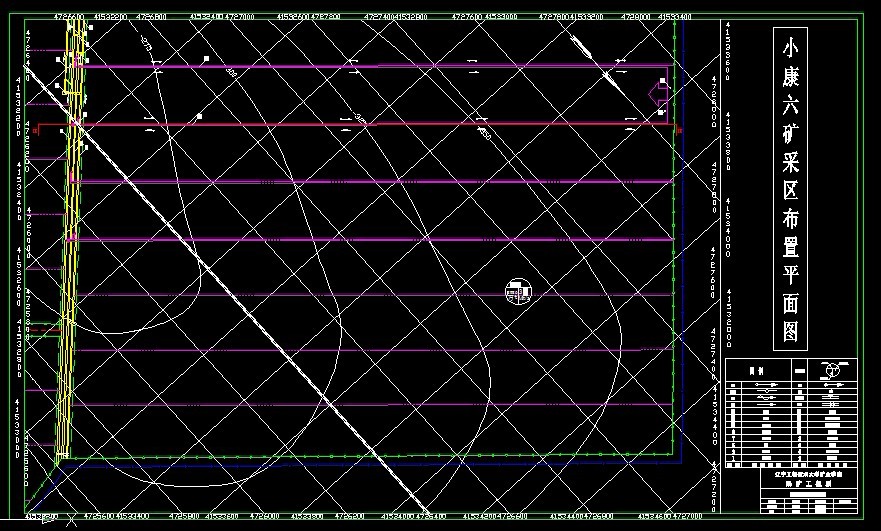Select the vertical title 小康六矿采区布置平面图
Image resolution: width=881 pixels, height=531 pixels.
click(791, 189)
